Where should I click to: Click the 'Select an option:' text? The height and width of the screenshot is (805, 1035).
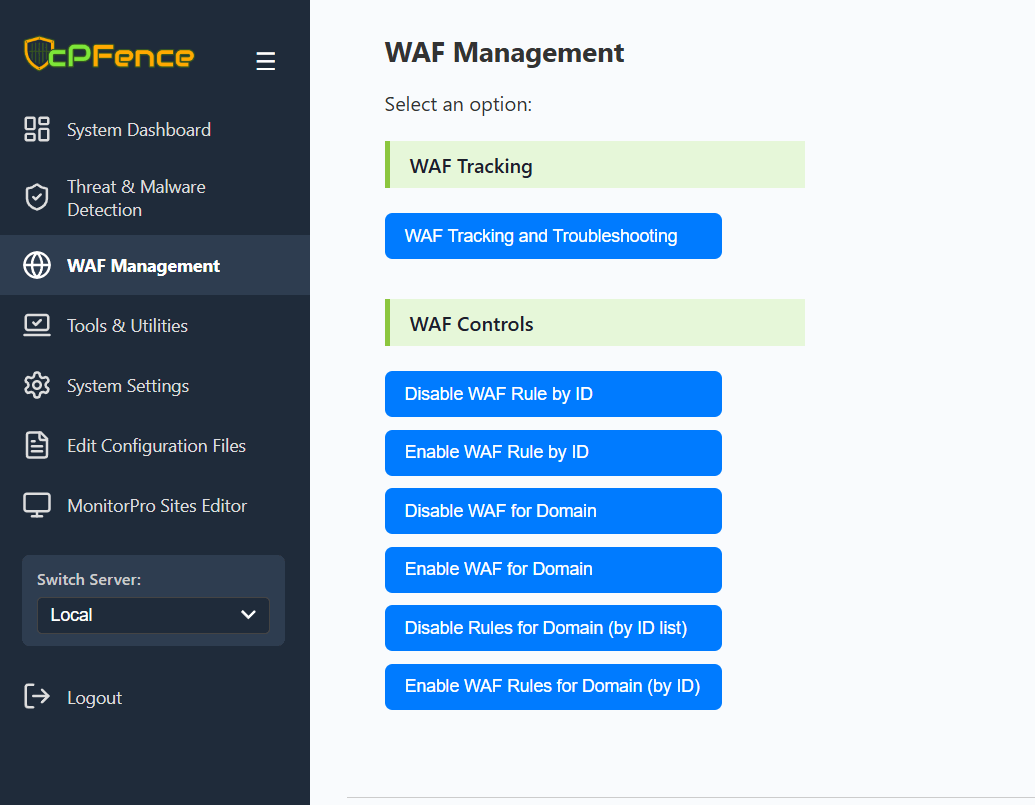click(458, 104)
